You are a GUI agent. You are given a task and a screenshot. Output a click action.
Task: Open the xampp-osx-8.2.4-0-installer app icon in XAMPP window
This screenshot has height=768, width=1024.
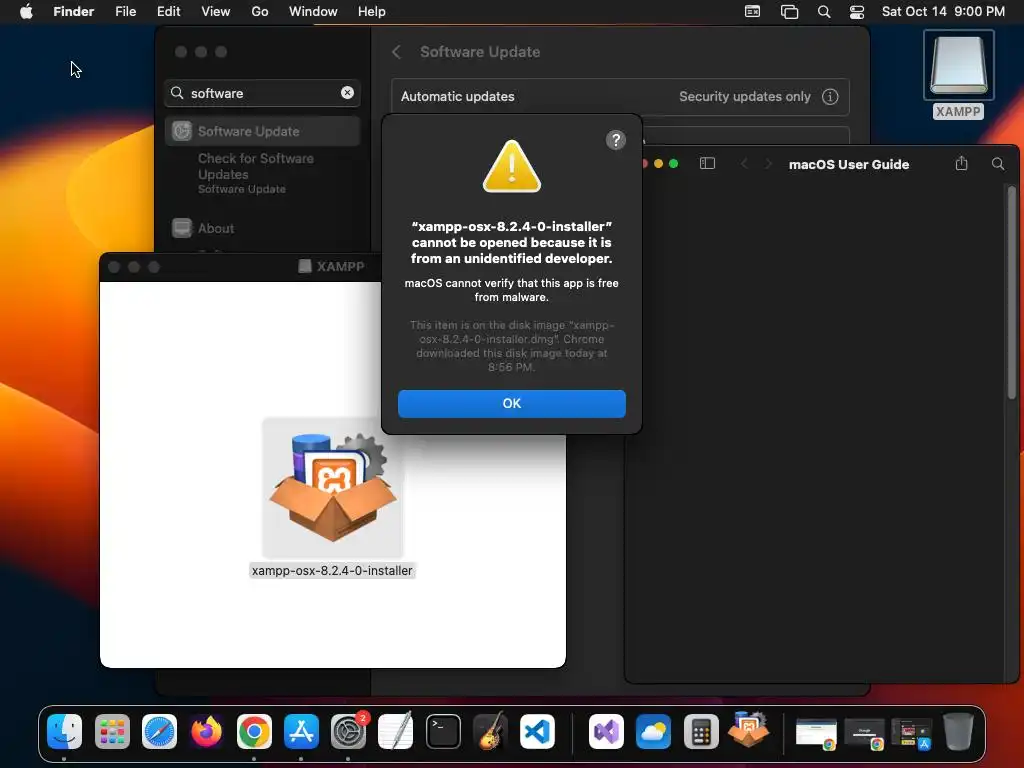click(x=332, y=488)
